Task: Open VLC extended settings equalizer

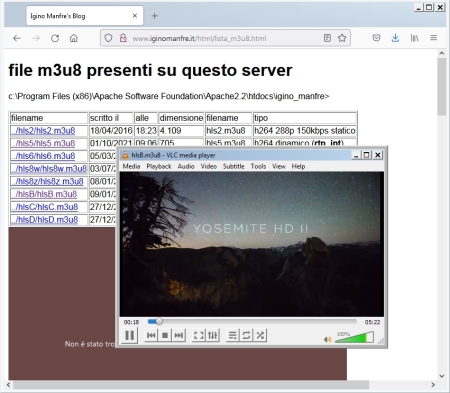Action: tap(213, 335)
